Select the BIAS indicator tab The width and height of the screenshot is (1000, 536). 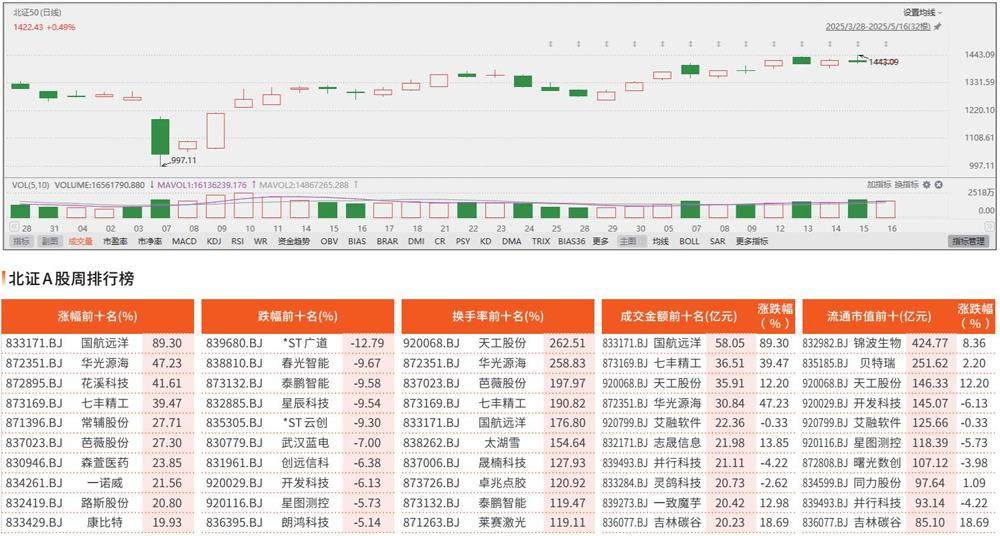pos(358,241)
